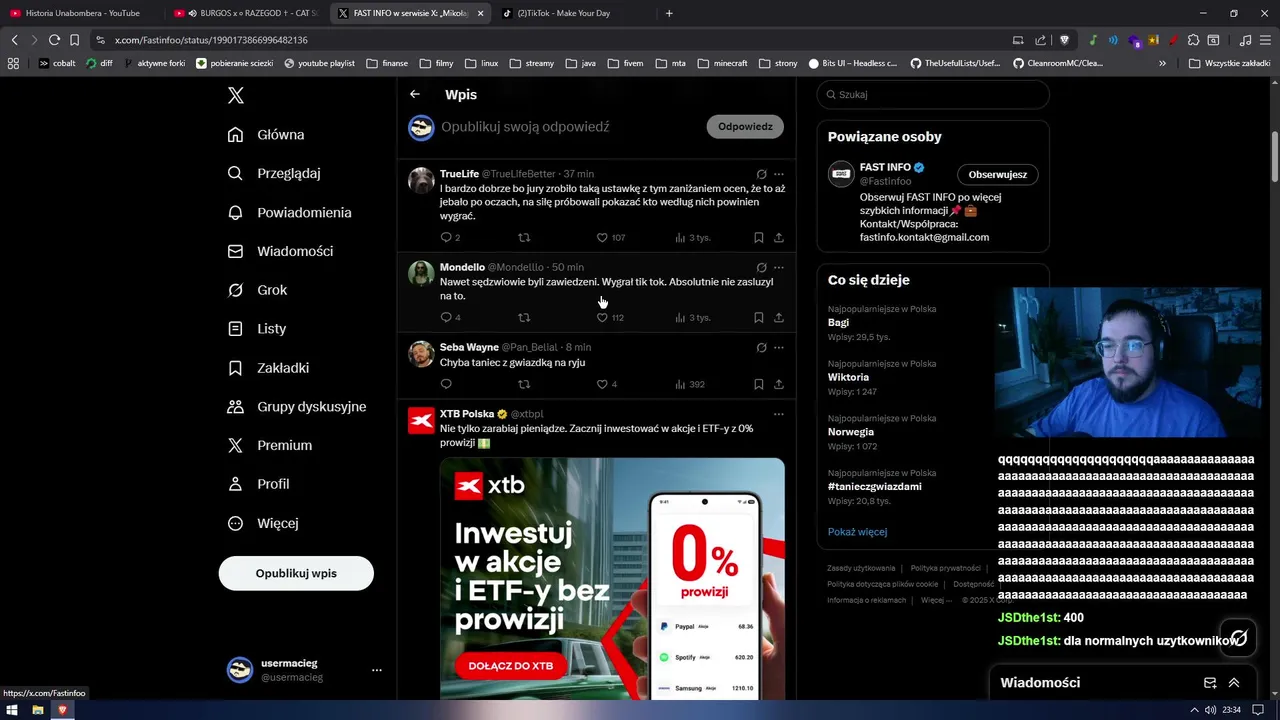Expand the Wiadomości drawer
The width and height of the screenshot is (1280, 720).
click(x=1234, y=683)
